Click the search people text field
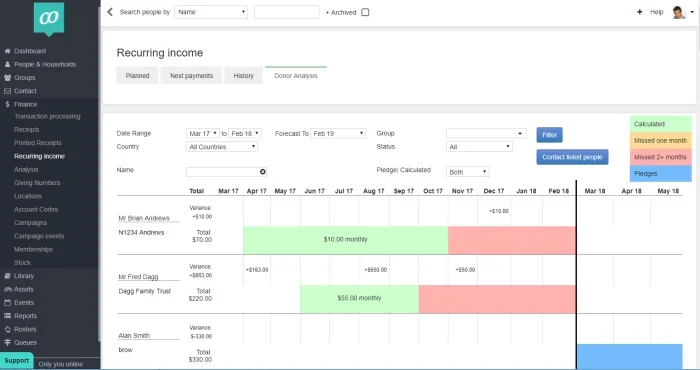The width and height of the screenshot is (700, 370). click(287, 12)
